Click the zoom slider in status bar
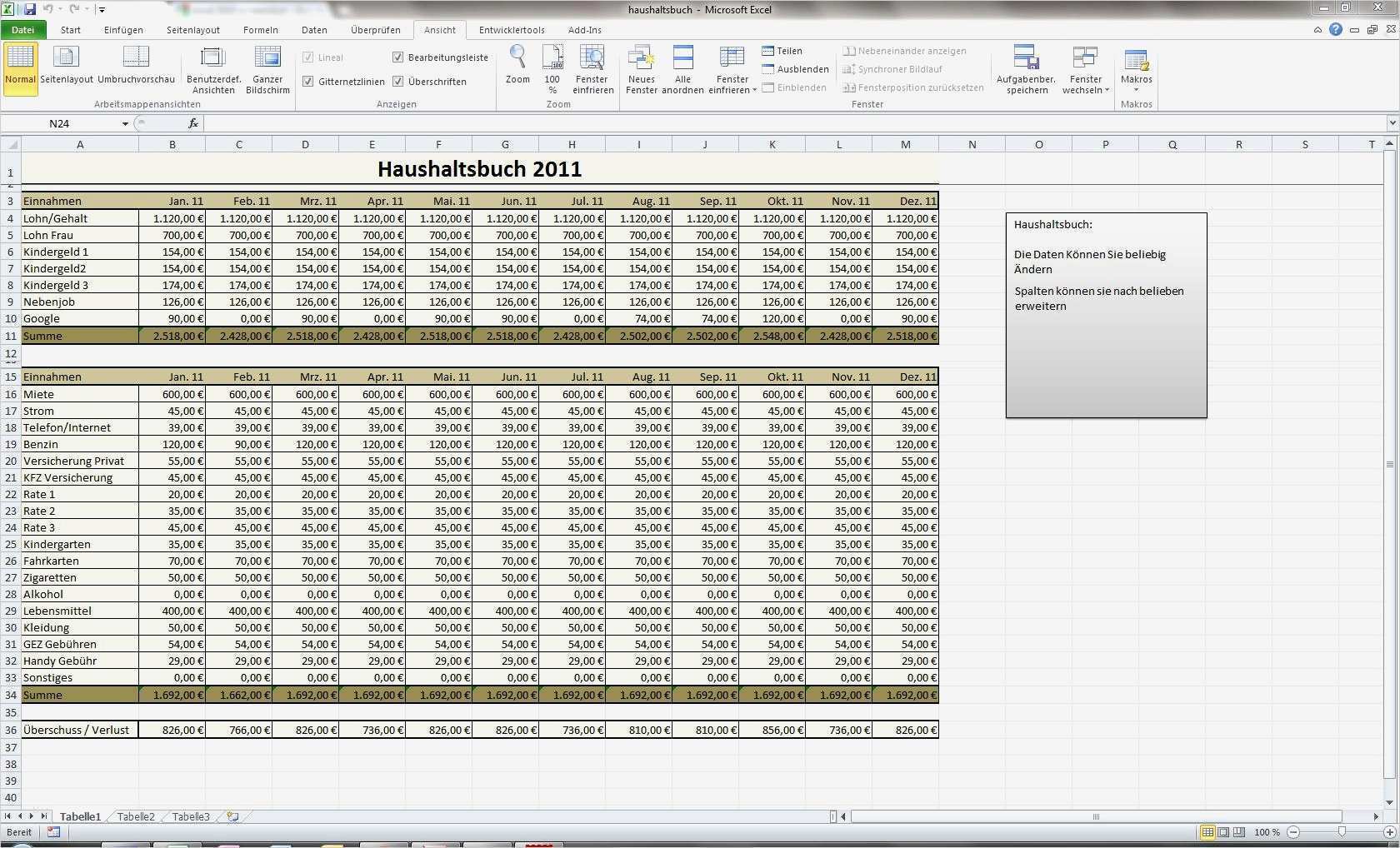This screenshot has width=1400, height=848. (x=1341, y=832)
